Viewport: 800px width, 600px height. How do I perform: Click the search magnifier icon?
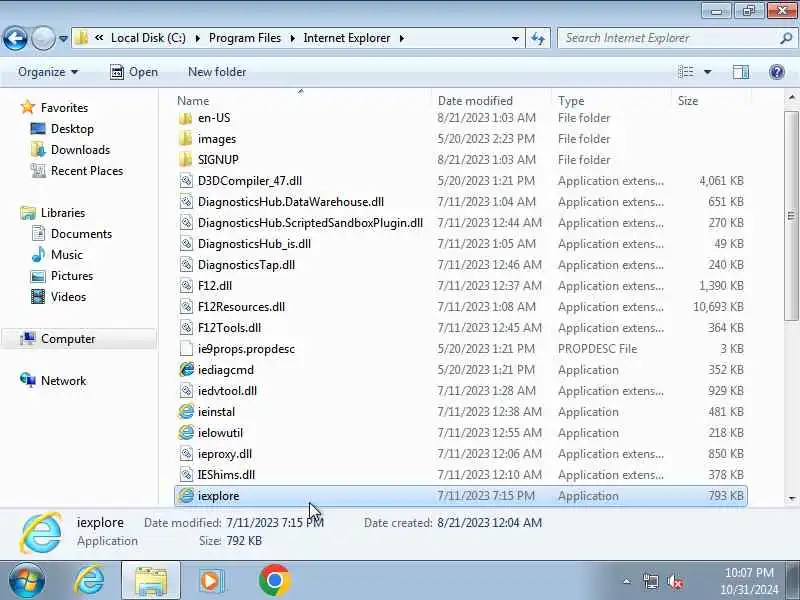(x=786, y=38)
